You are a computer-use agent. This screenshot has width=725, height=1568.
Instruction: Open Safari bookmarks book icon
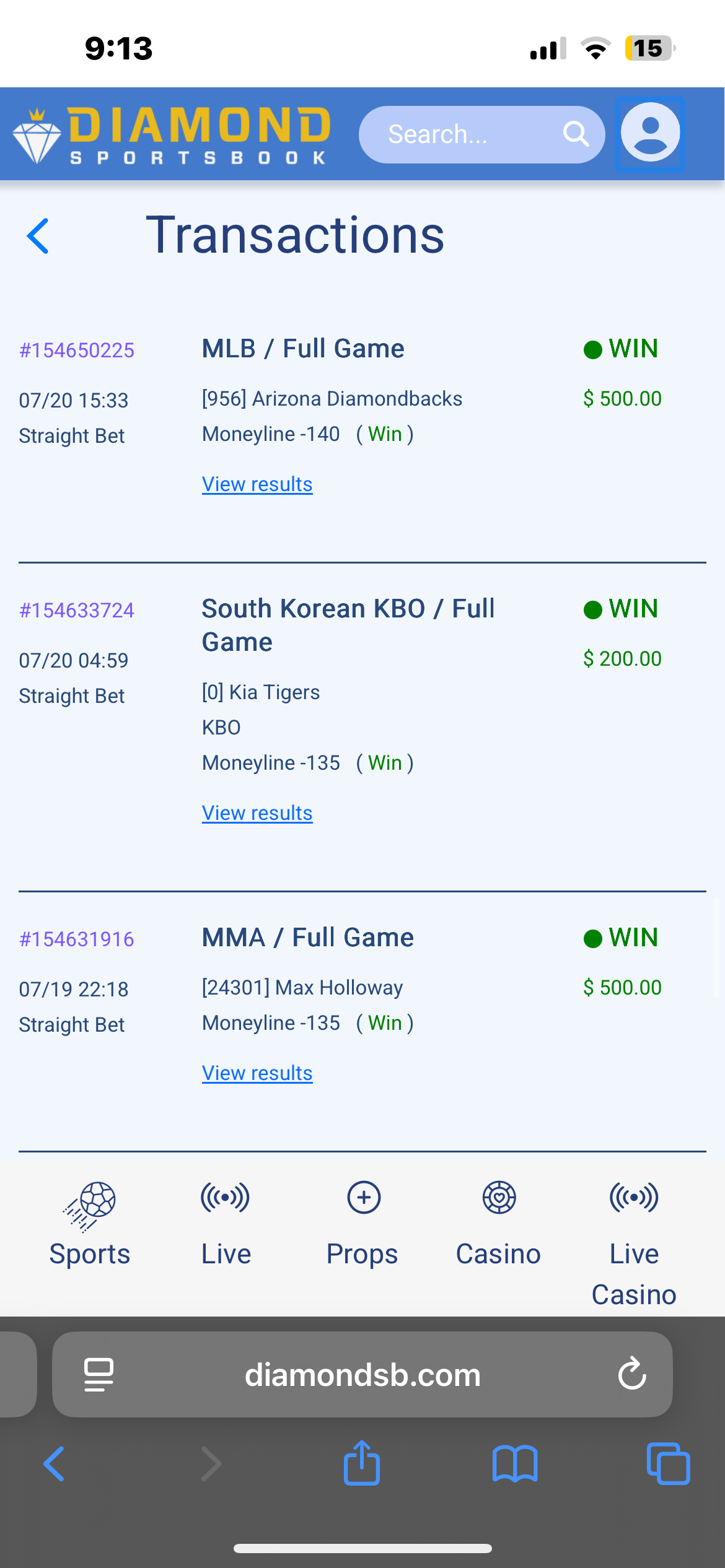pos(515,1464)
